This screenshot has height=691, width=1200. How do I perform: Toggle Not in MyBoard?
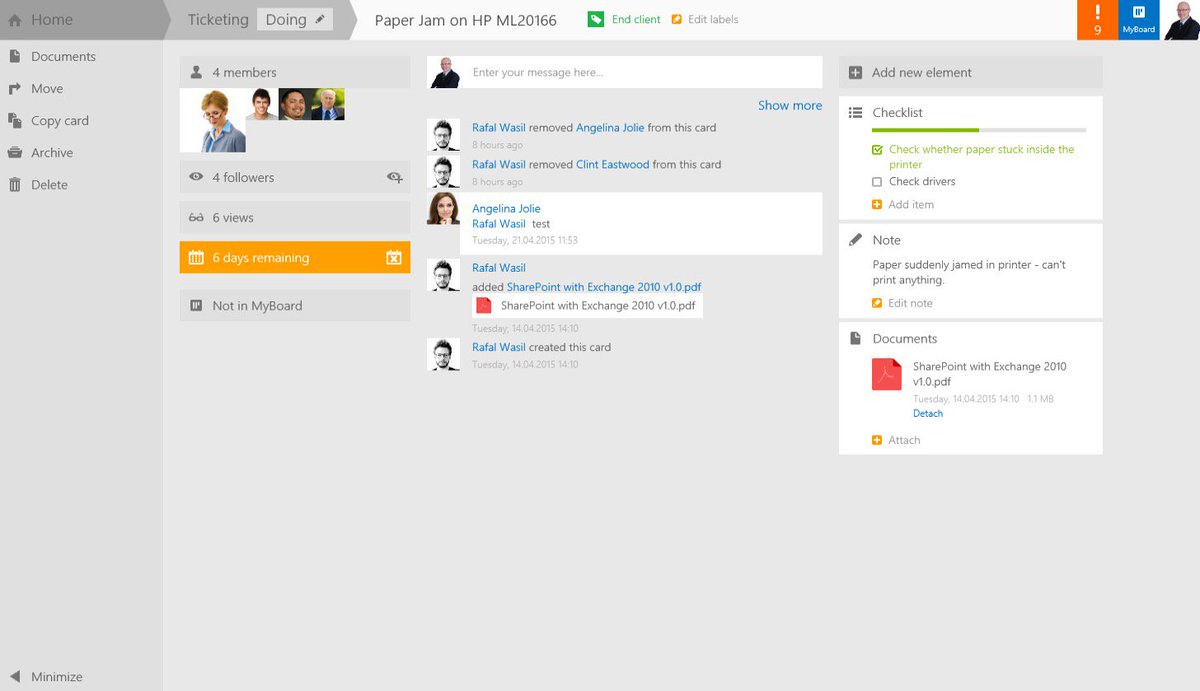tap(295, 306)
